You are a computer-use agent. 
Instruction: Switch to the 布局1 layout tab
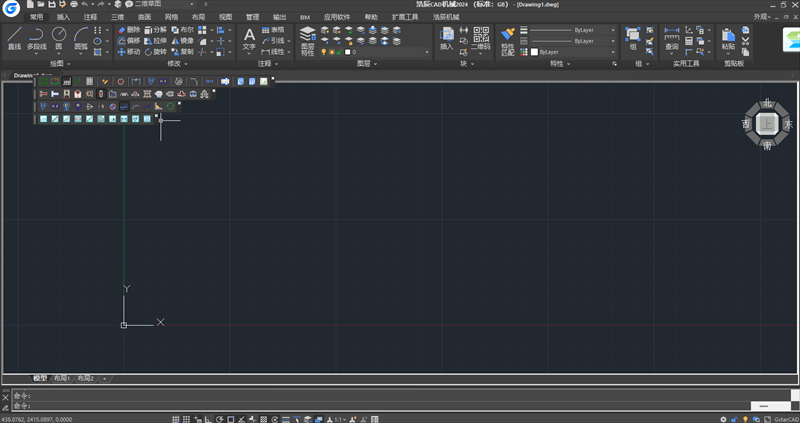tap(61, 379)
